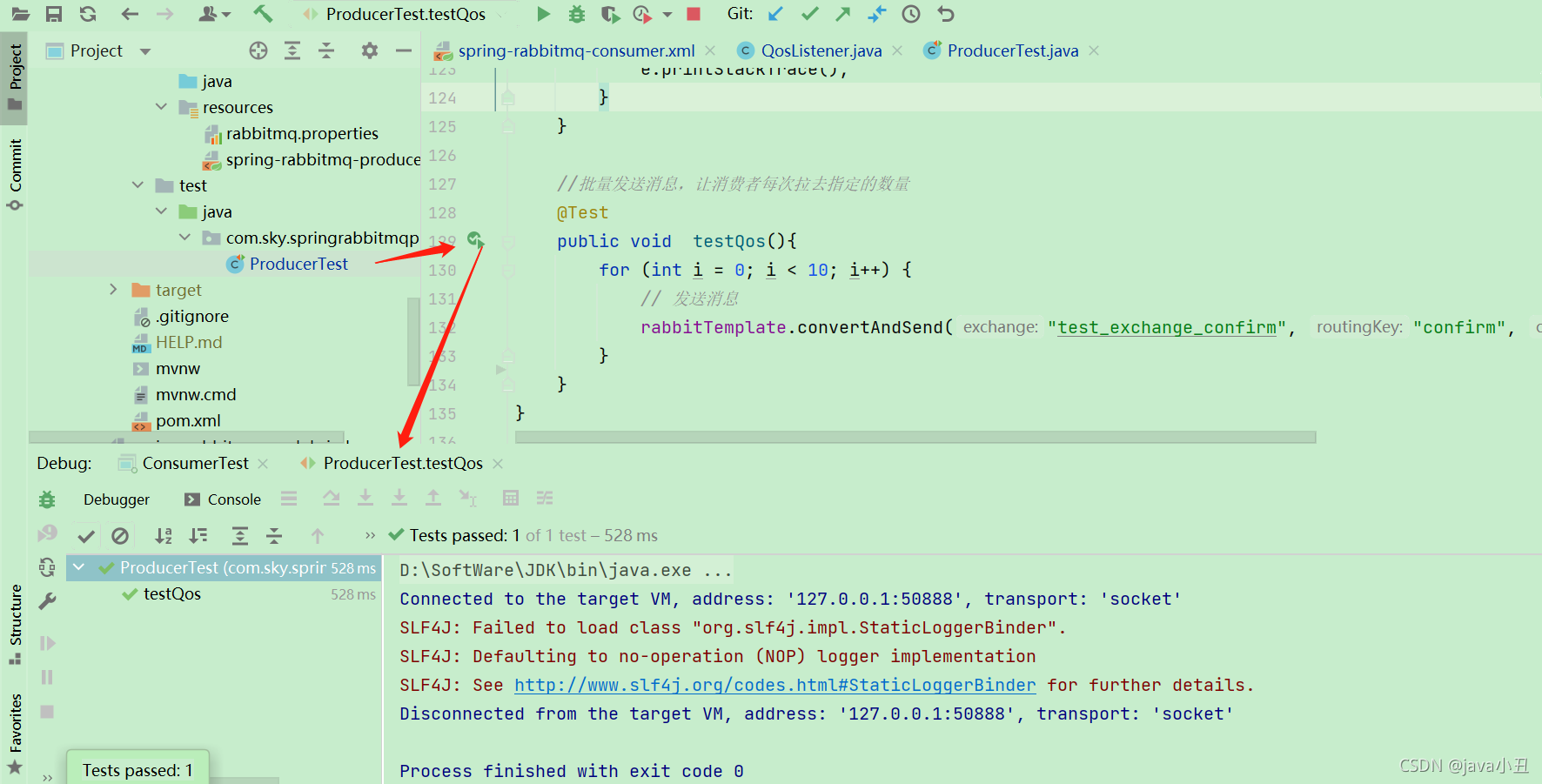Open the Structure side tool window
This screenshot has height=784, width=1542.
[15, 623]
